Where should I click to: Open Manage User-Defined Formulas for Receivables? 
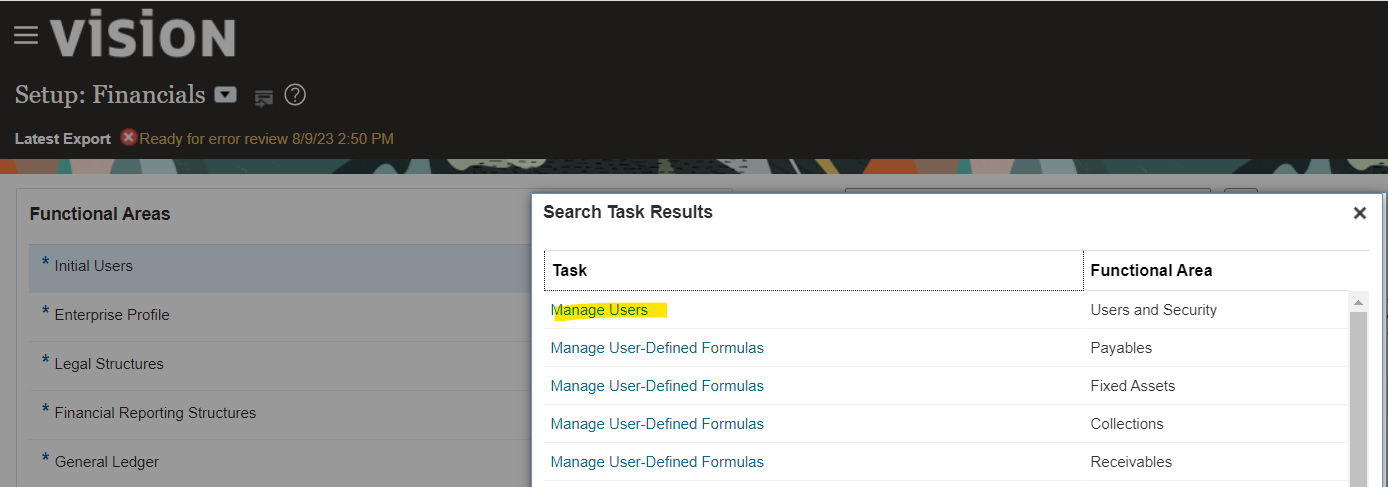(x=657, y=462)
